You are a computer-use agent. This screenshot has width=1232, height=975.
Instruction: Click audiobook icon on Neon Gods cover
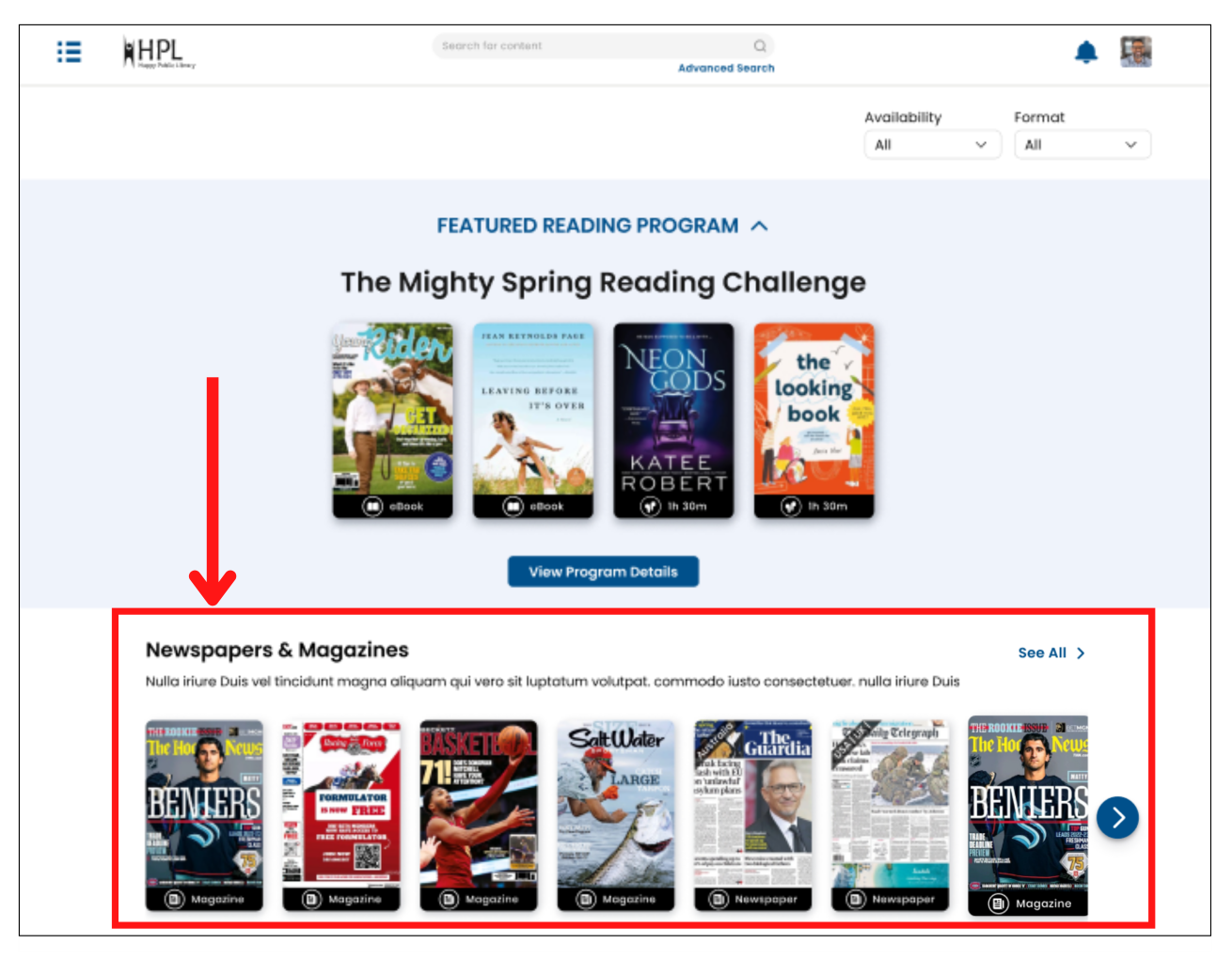tap(650, 506)
